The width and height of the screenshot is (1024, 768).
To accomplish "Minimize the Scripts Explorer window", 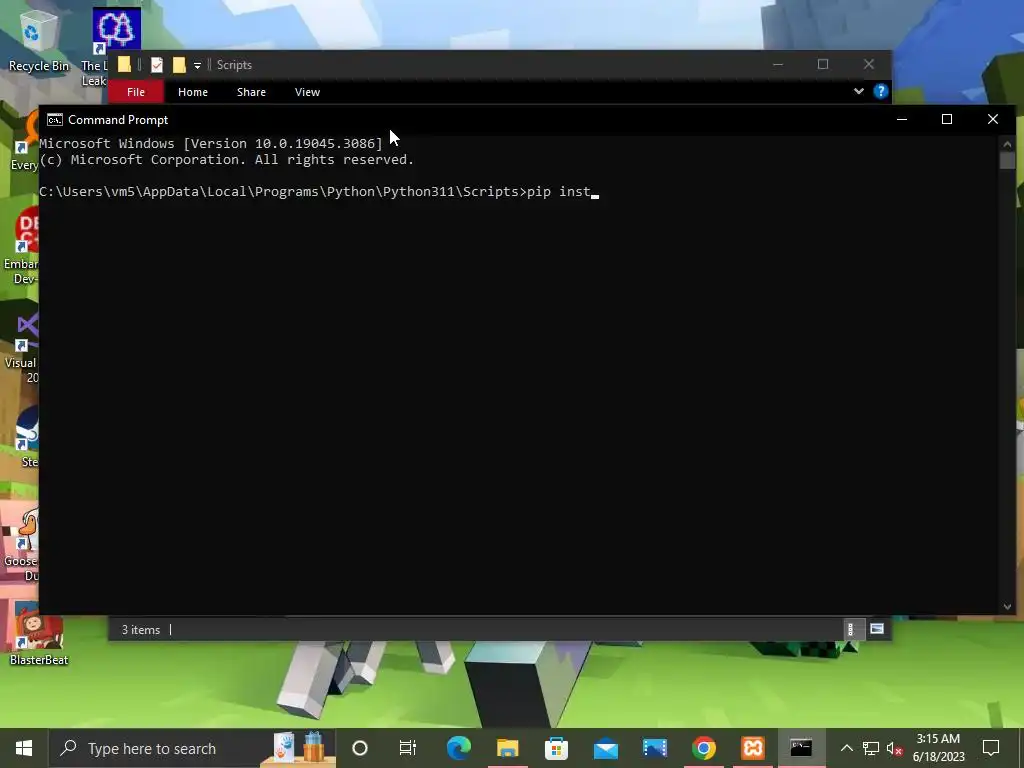I will click(x=778, y=64).
